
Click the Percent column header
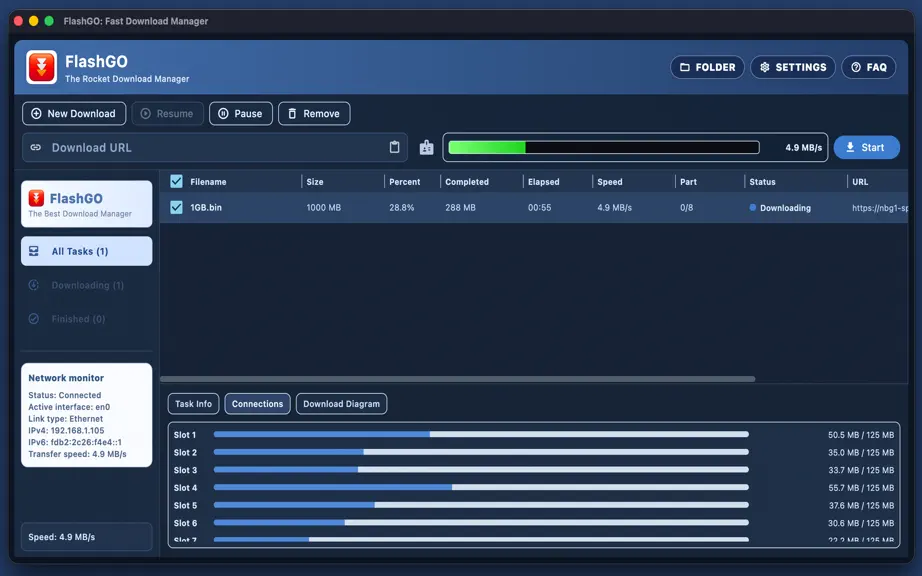[x=405, y=182]
